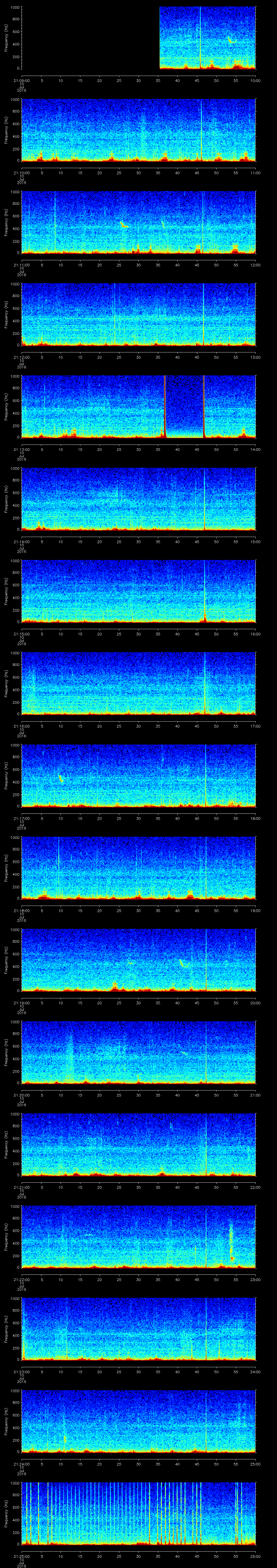Click the 21:13:00 start time label
The image size is (277, 1568).
21,449
